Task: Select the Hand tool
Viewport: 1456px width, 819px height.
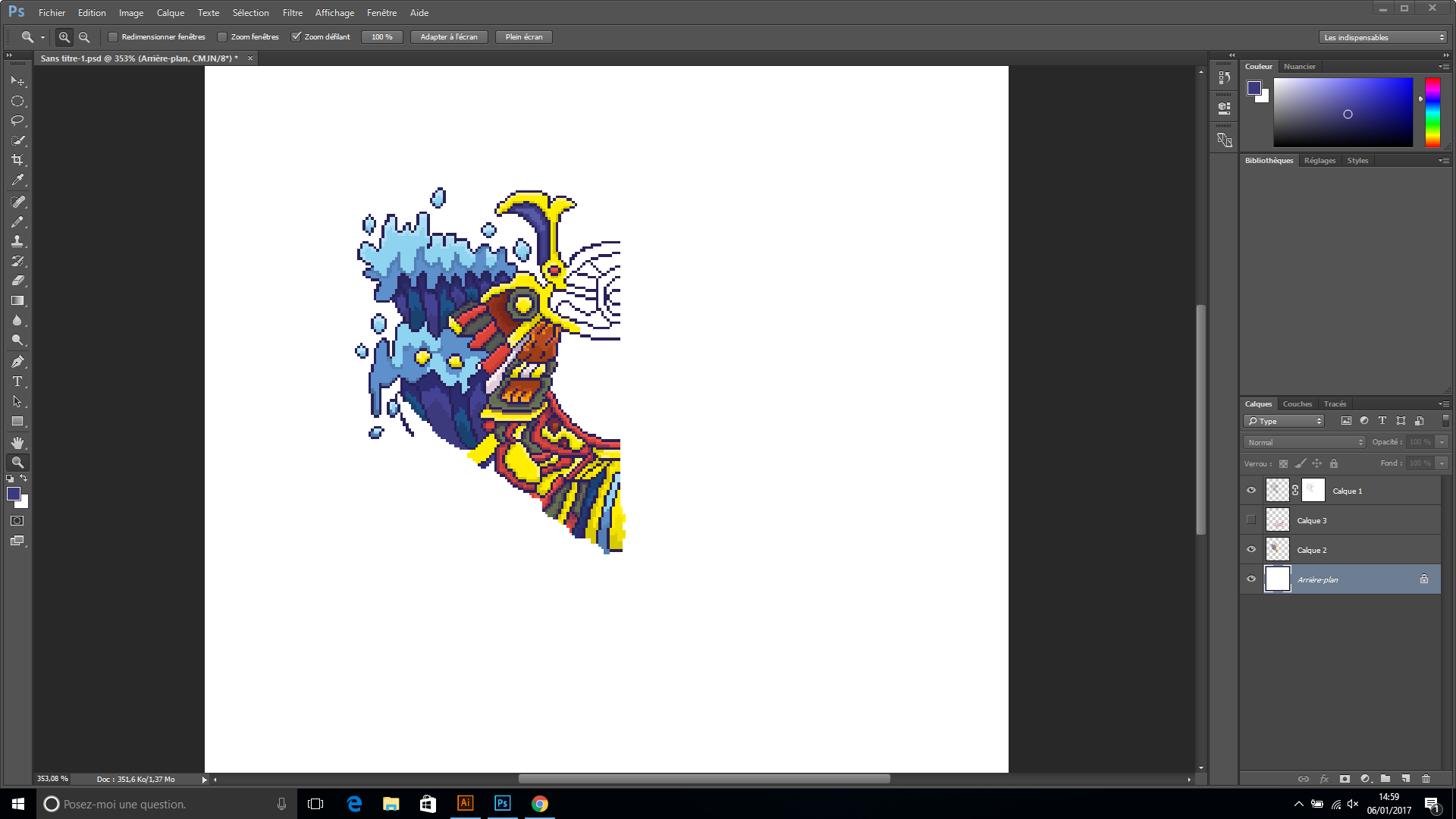Action: [17, 443]
